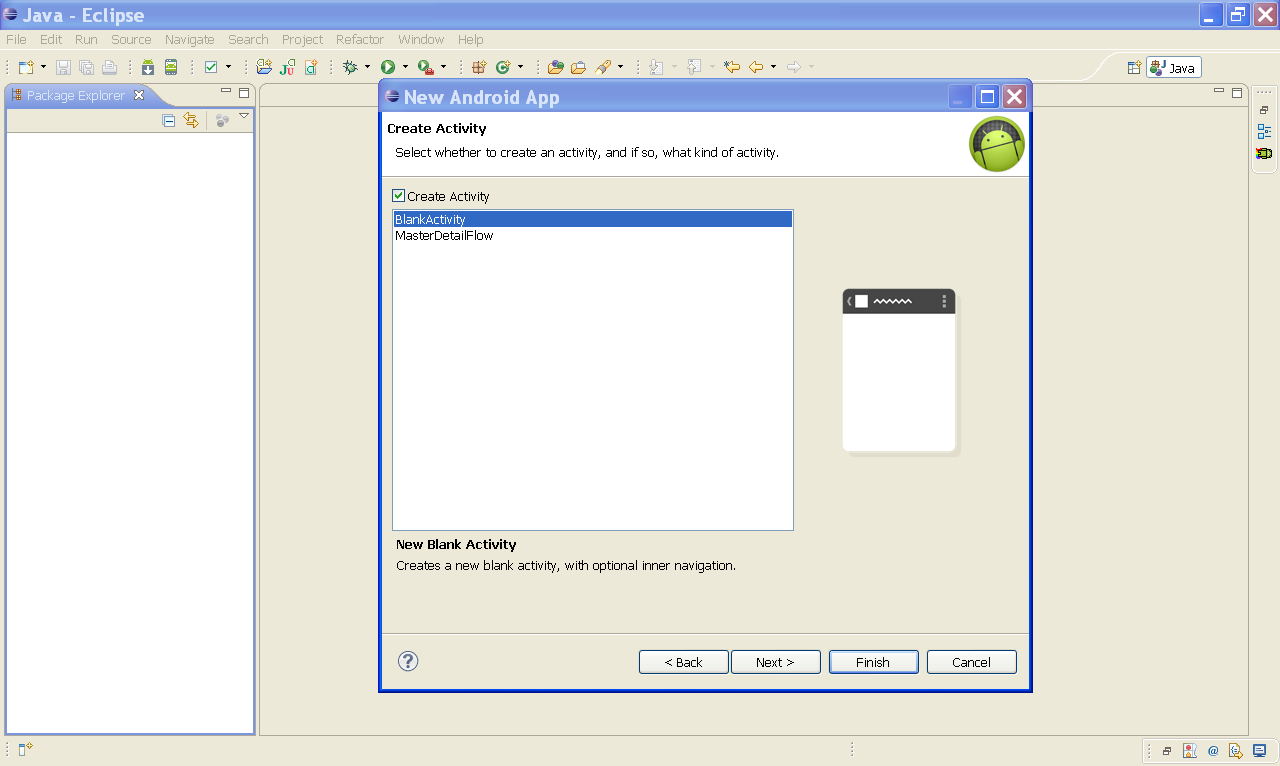
Task: Click the Save toolbar icon
Action: click(x=63, y=67)
